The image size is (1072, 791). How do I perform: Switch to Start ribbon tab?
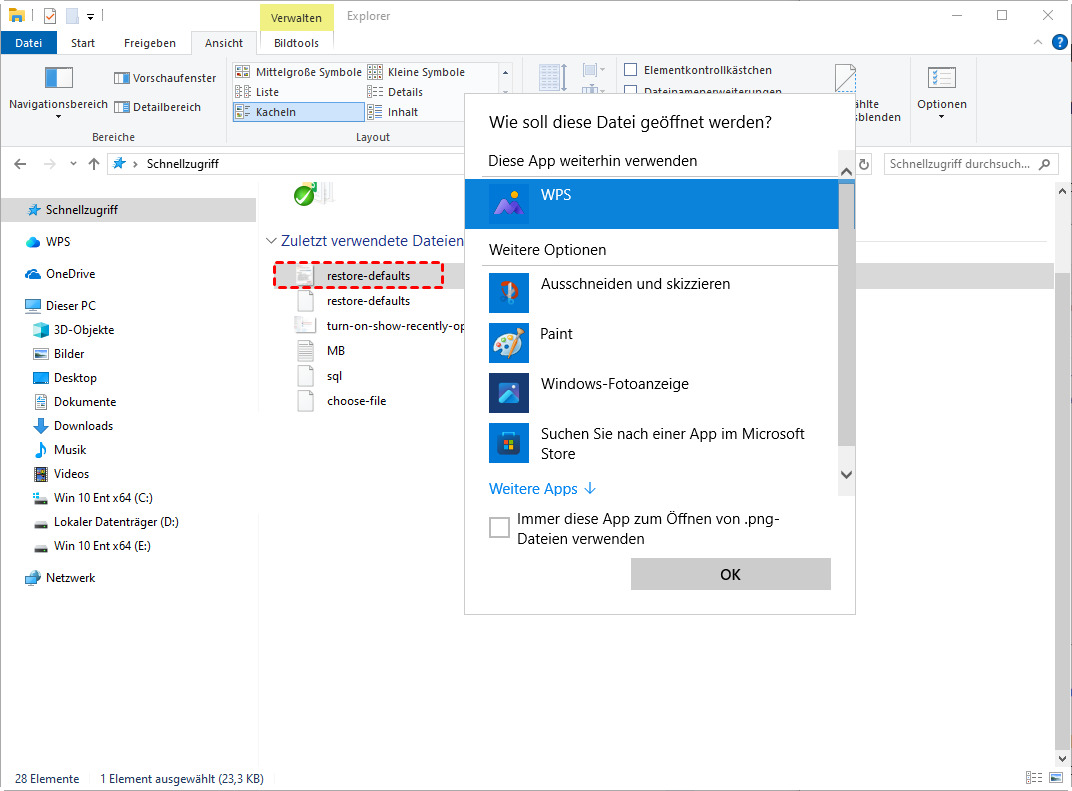[x=83, y=42]
